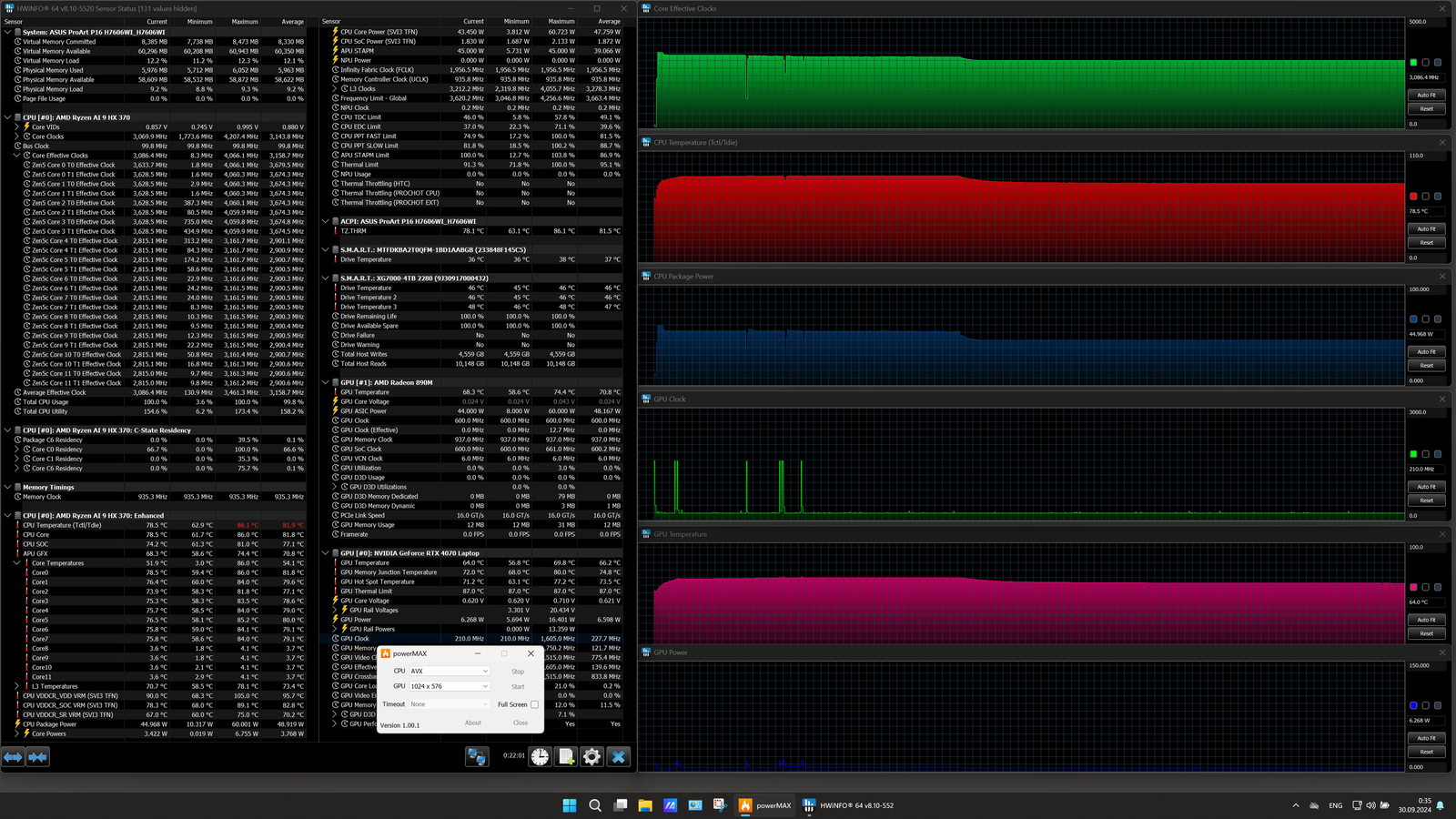This screenshot has height=819, width=1456.
Task: Click the taskbar Search magnifier icon
Action: (595, 805)
